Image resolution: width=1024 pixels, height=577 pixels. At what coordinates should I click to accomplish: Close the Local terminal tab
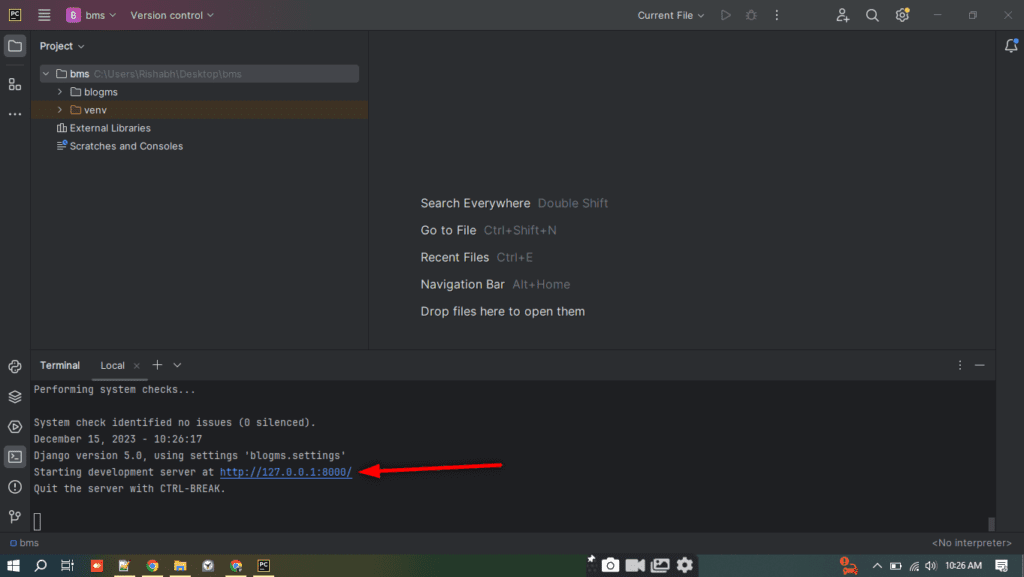click(136, 366)
